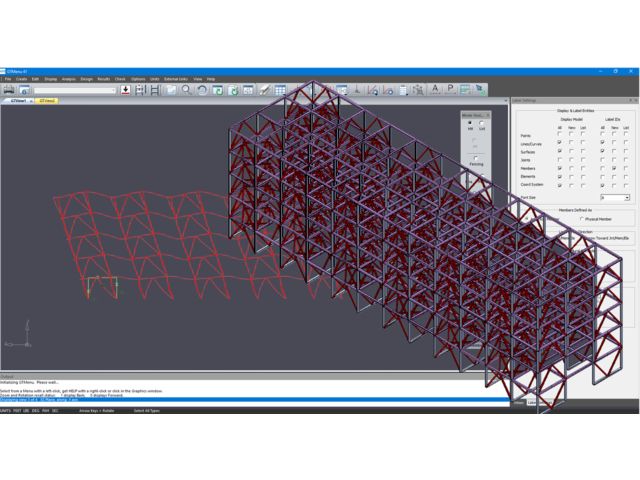The image size is (640, 480).
Task: Open the External Links menu
Action: click(176, 78)
